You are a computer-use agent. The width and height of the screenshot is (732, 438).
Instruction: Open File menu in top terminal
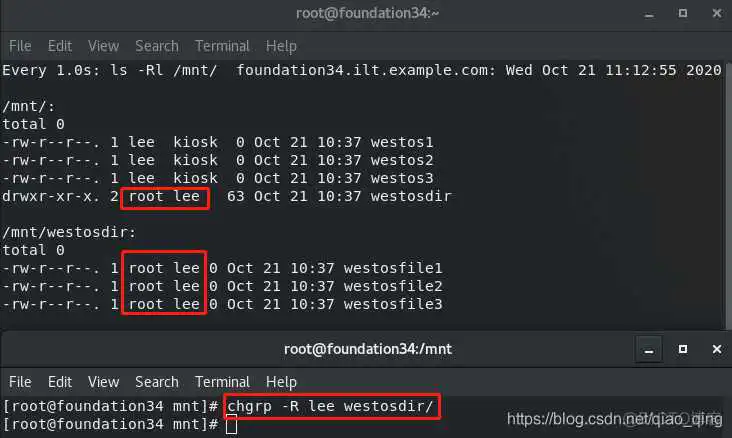20,46
